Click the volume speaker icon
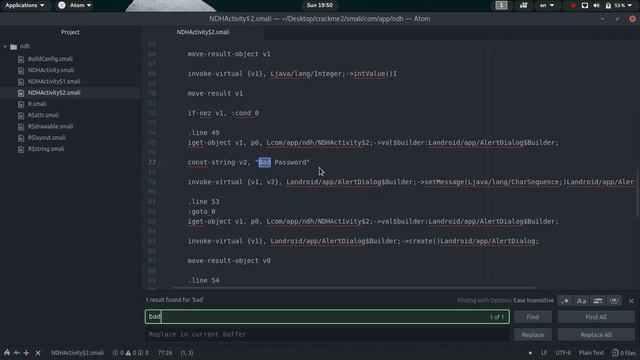Viewport: 640px width, 360px height. pyautogui.click(x=596, y=5)
